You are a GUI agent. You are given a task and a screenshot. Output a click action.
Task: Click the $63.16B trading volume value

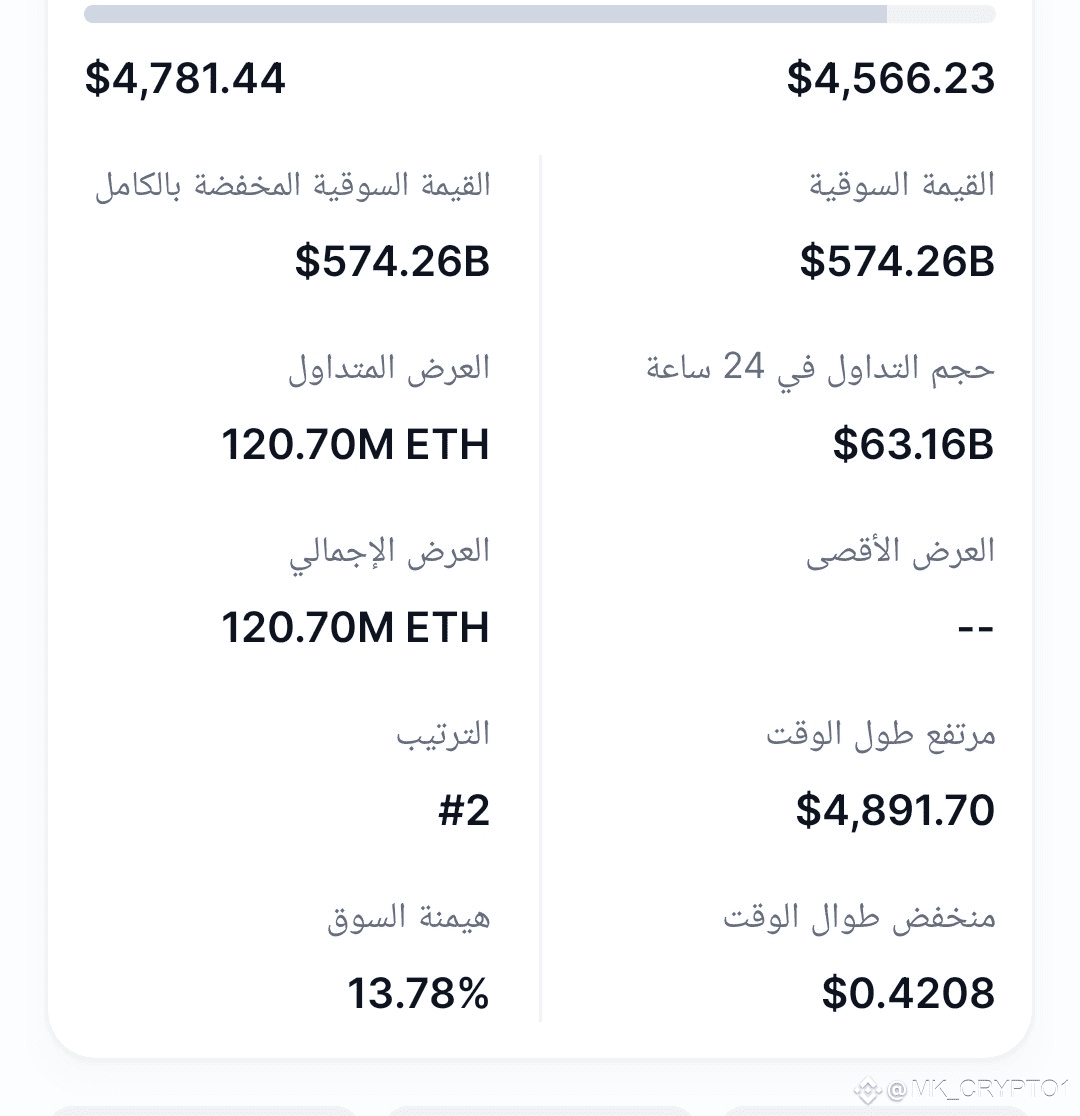coord(913,444)
